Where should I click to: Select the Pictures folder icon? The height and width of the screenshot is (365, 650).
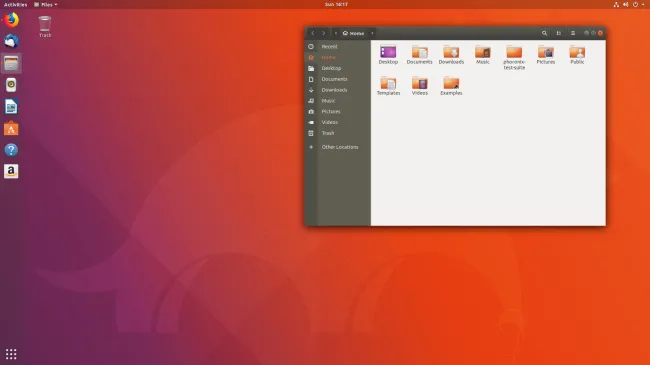coord(546,51)
